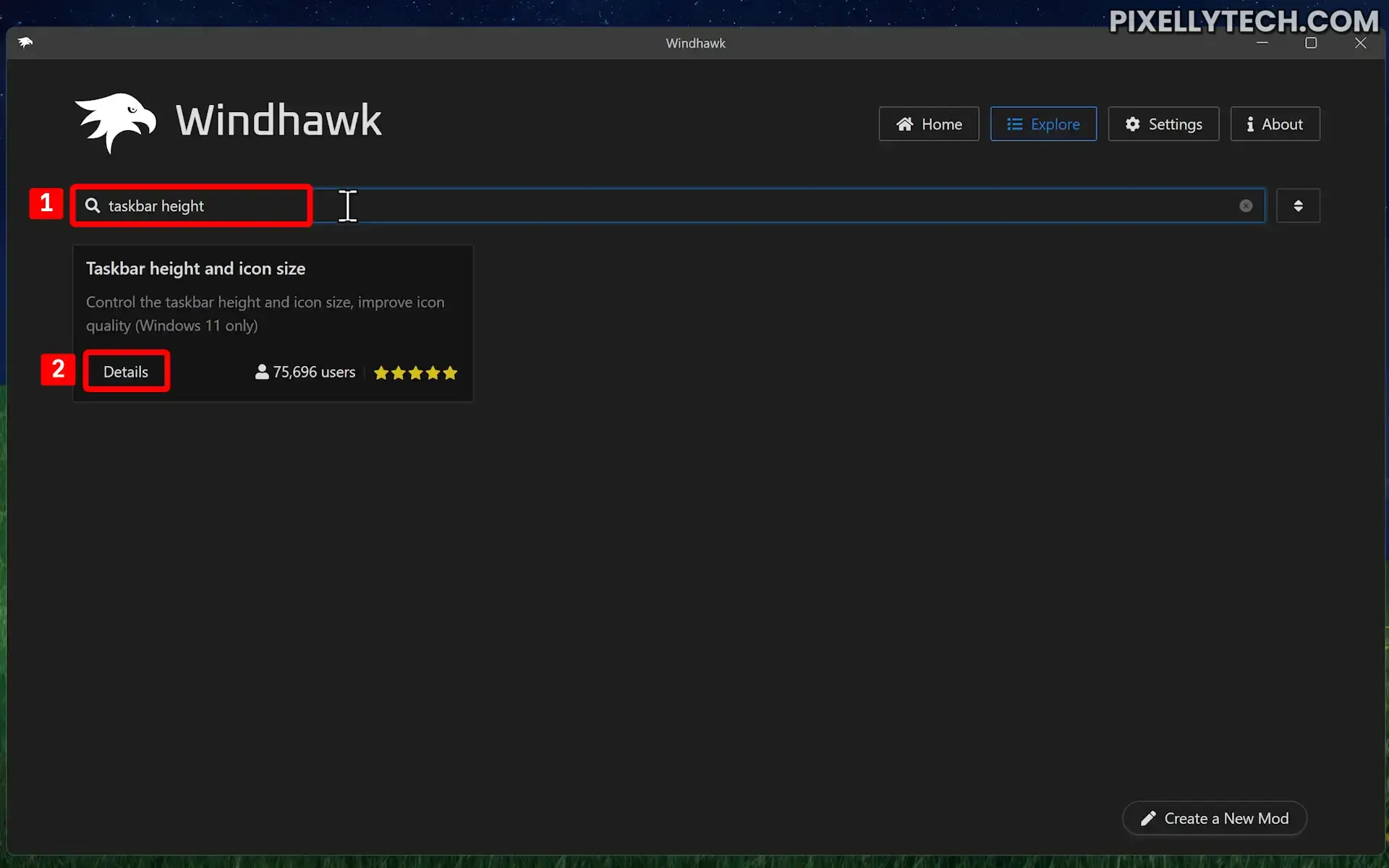Click the Windhawk eagle logo
The height and width of the screenshot is (868, 1389).
click(116, 122)
